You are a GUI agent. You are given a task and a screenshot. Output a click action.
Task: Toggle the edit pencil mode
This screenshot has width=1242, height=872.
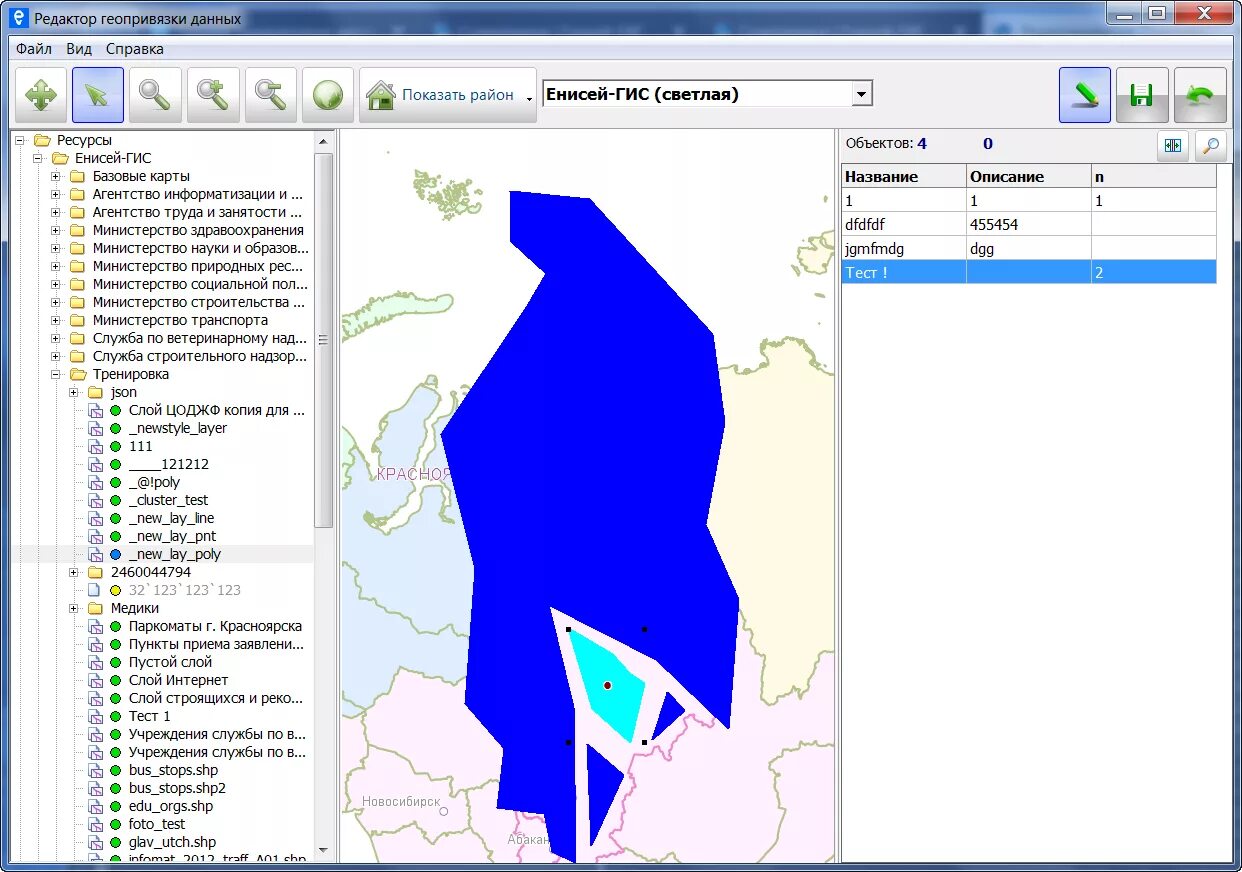coord(1085,95)
